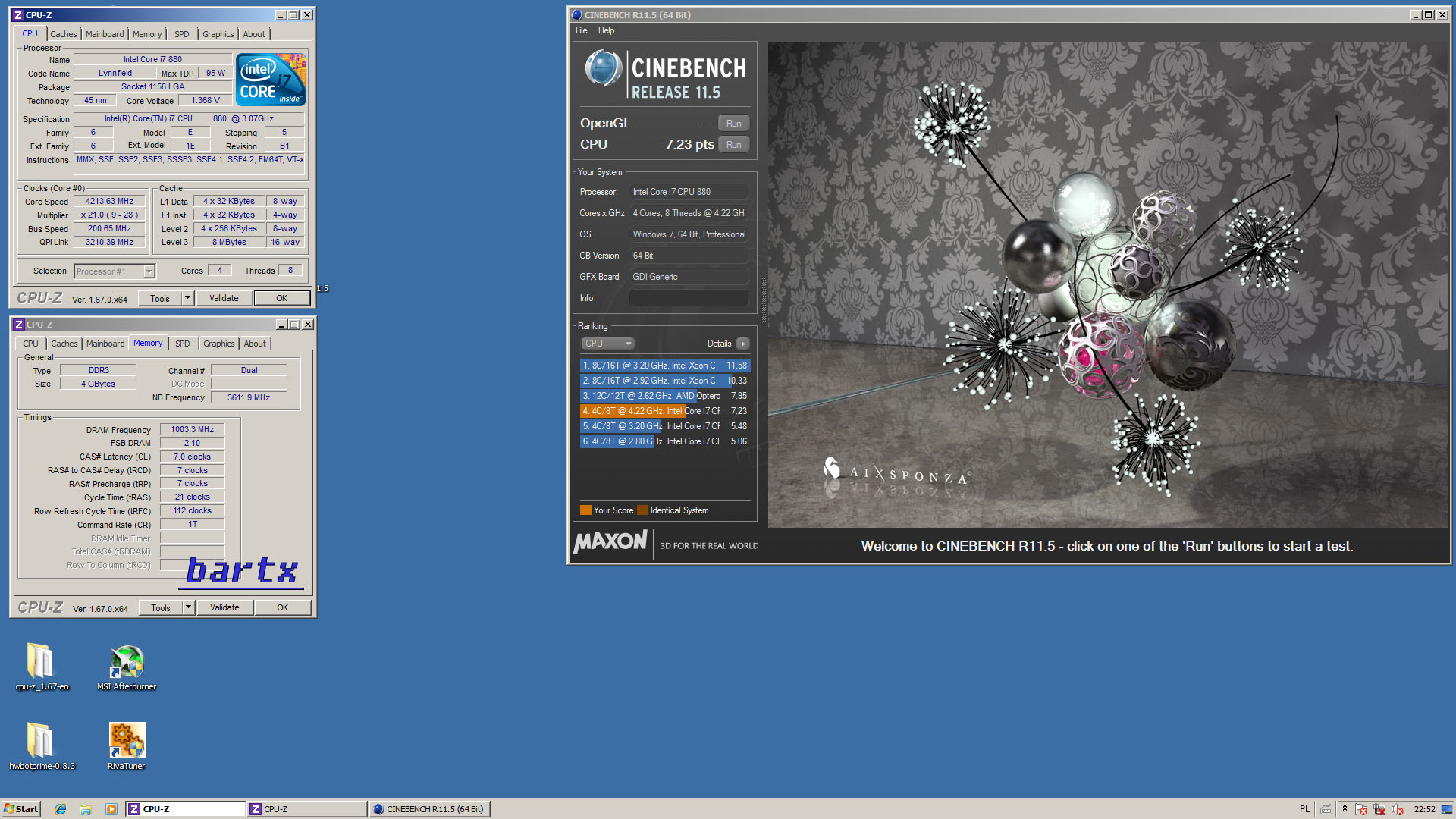Switch to CINEBENCH R11.5 taskbar button
Viewport: 1456px width, 819px height.
coord(430,809)
